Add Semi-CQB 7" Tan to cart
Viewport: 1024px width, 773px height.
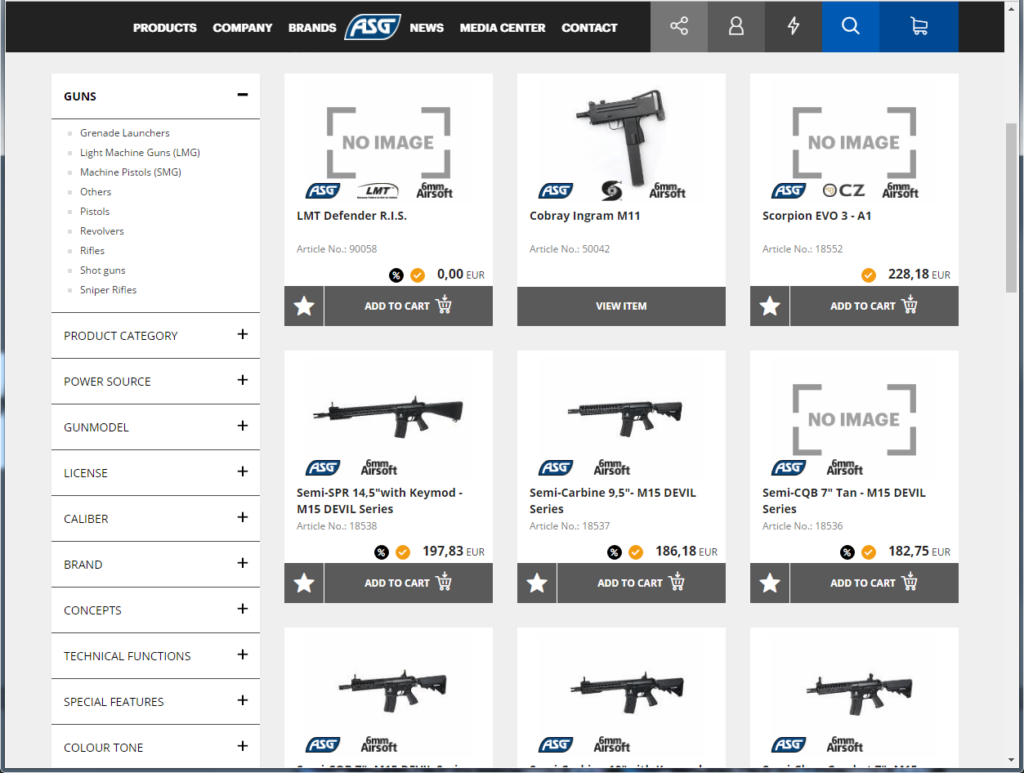[874, 582]
